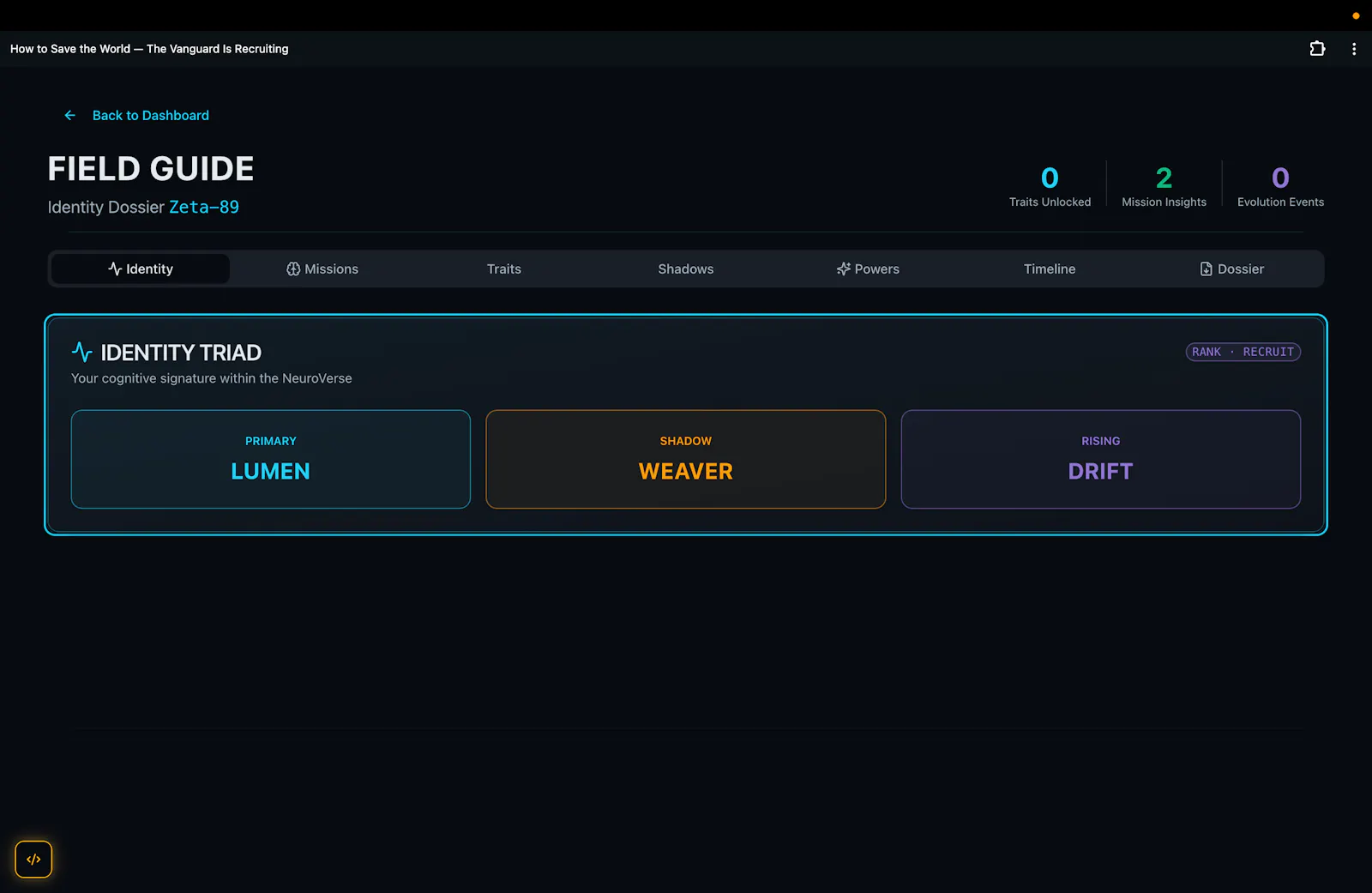Switch to the Traits tab

click(x=504, y=269)
